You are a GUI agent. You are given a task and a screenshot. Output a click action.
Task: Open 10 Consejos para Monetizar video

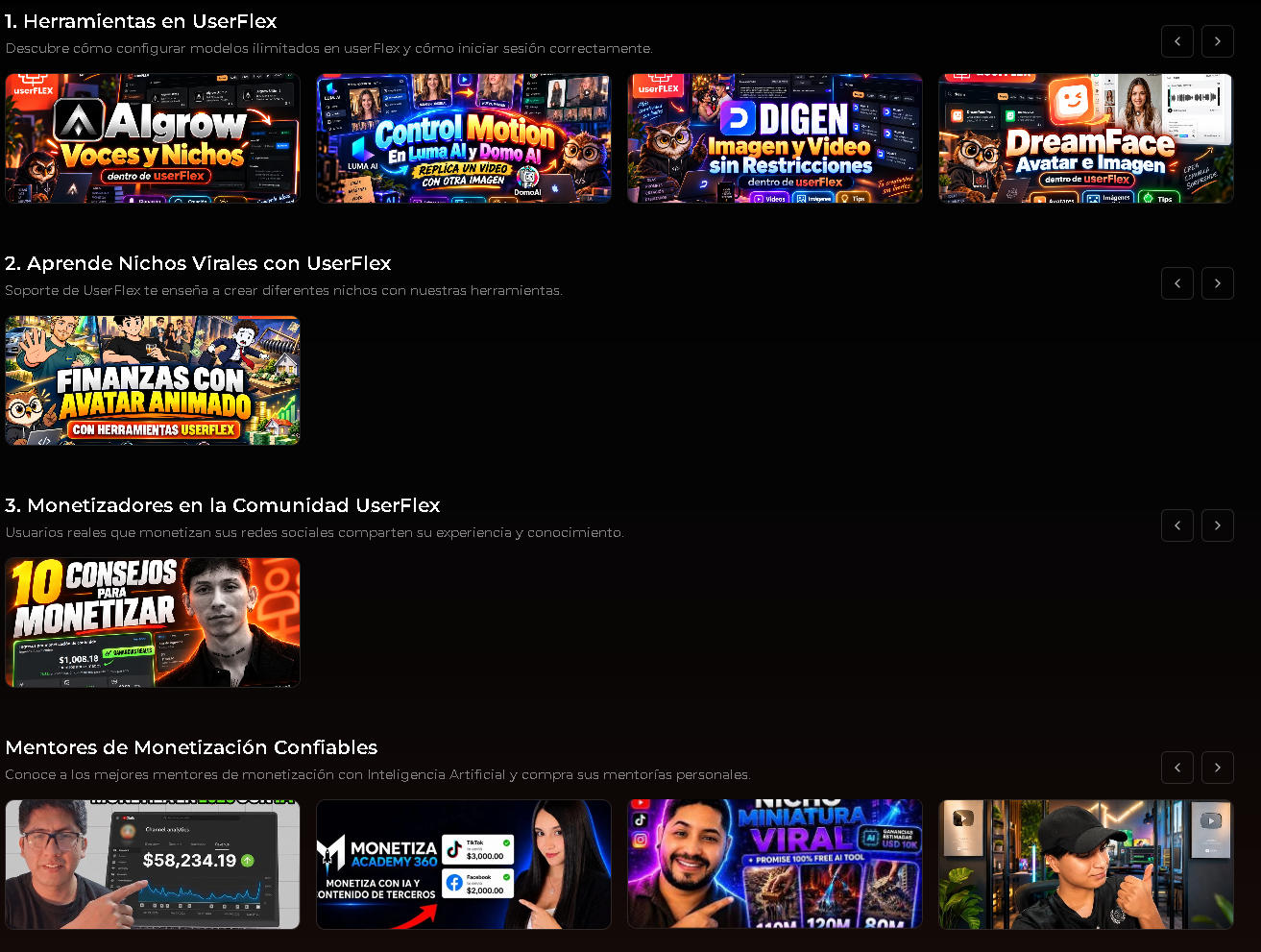point(153,622)
